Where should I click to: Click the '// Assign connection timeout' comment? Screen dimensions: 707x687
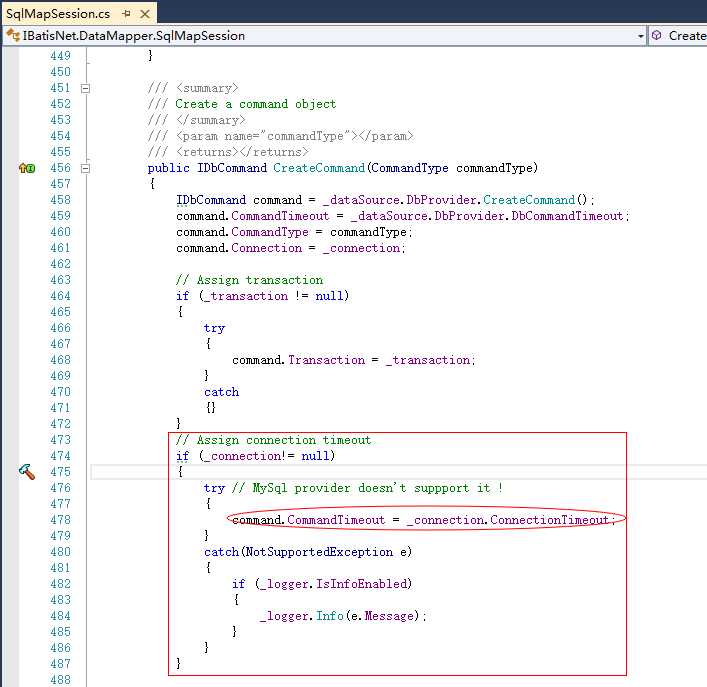click(x=273, y=440)
